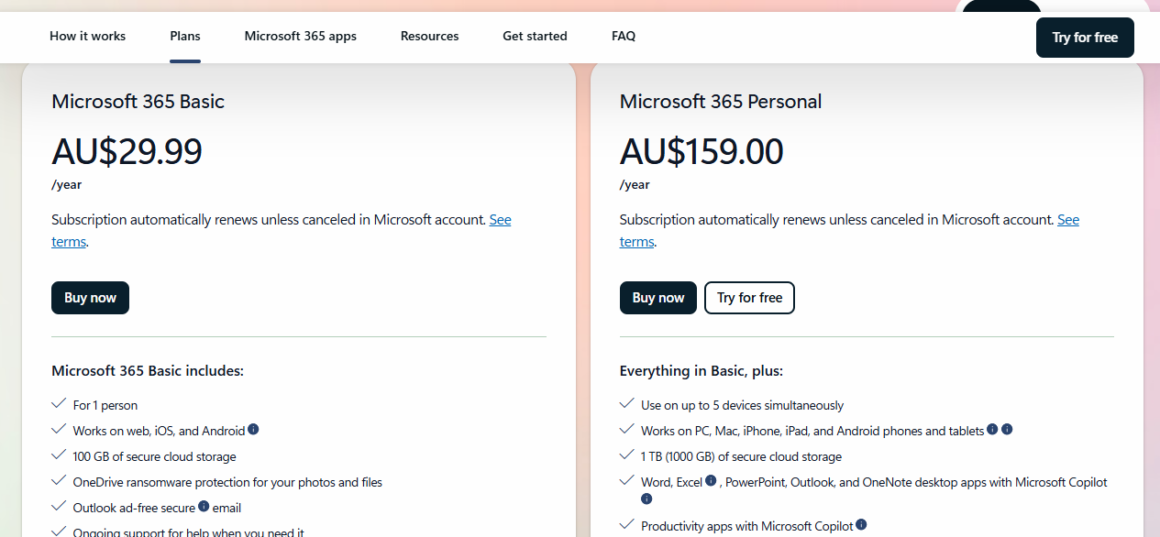Jump to Get started section
This screenshot has height=537, width=1160.
(535, 36)
